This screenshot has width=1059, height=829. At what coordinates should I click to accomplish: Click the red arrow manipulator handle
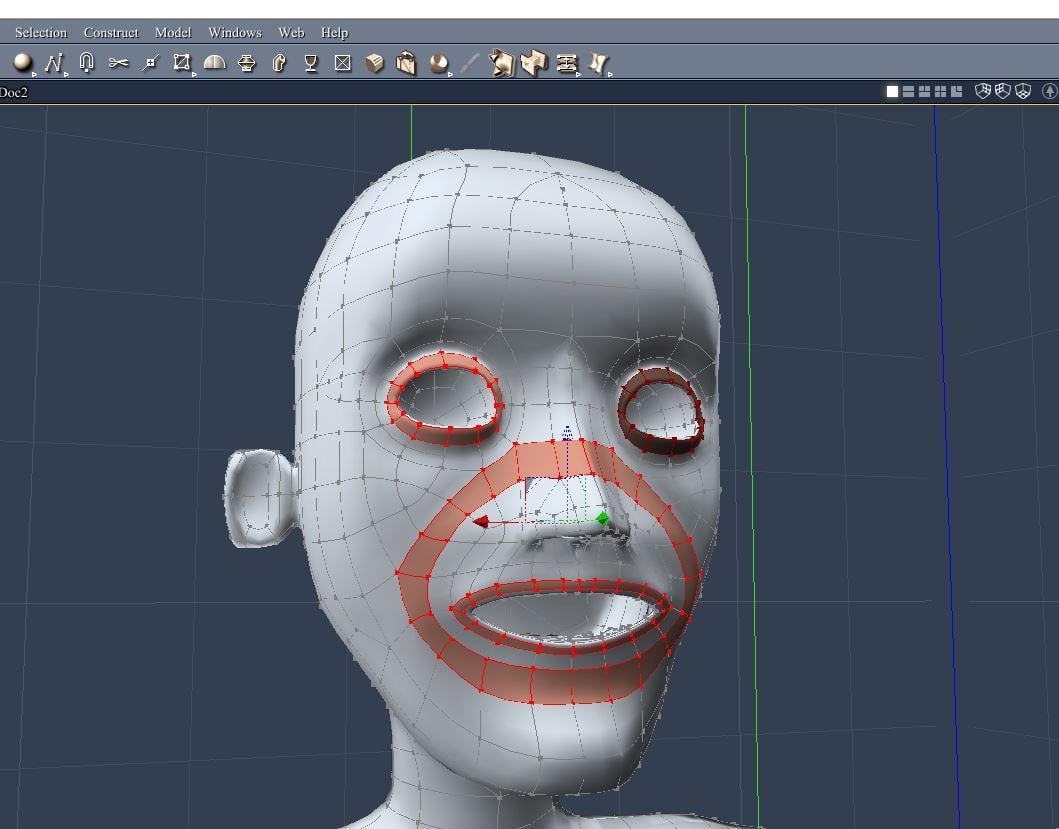click(x=481, y=521)
